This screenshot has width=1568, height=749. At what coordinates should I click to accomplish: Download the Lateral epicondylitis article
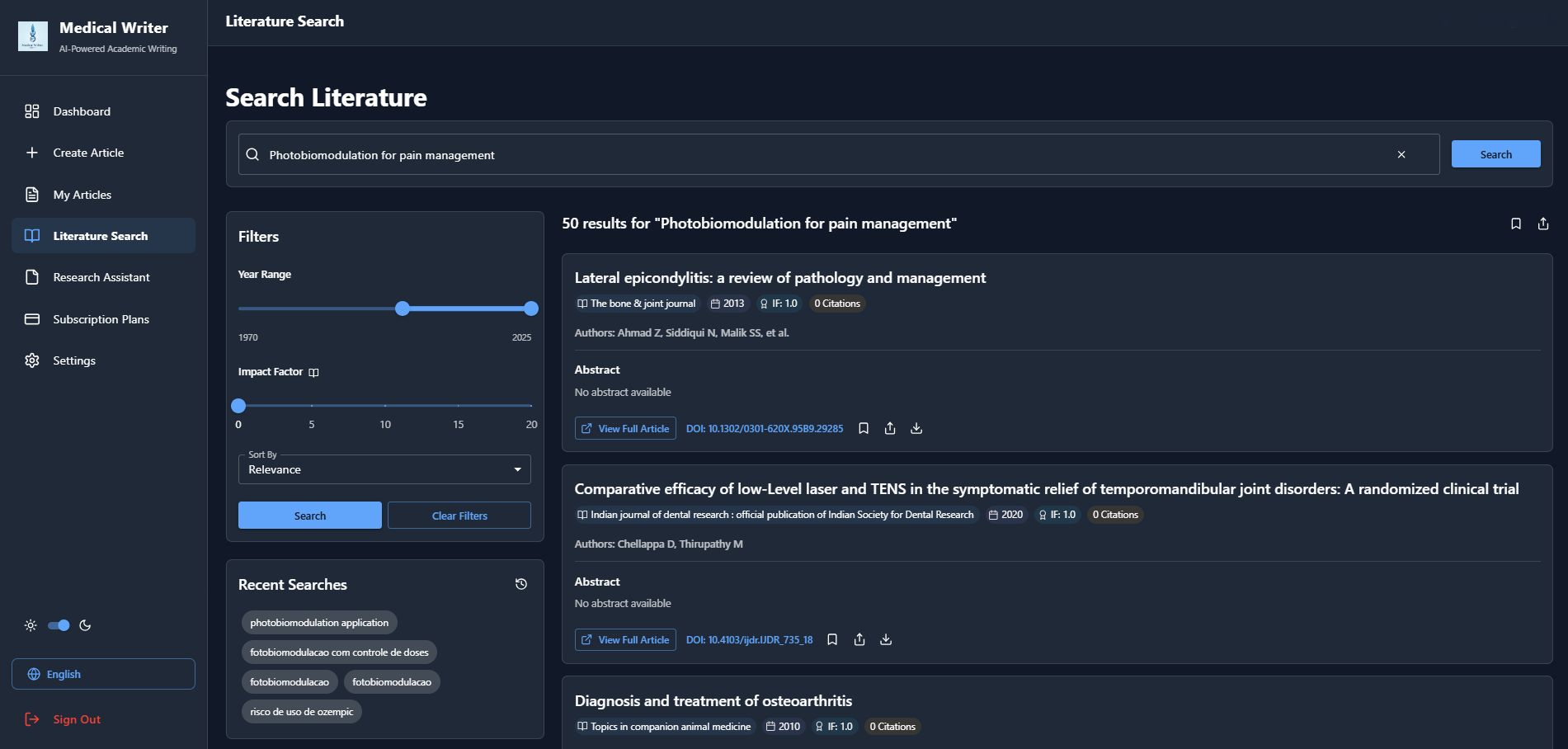pos(916,428)
